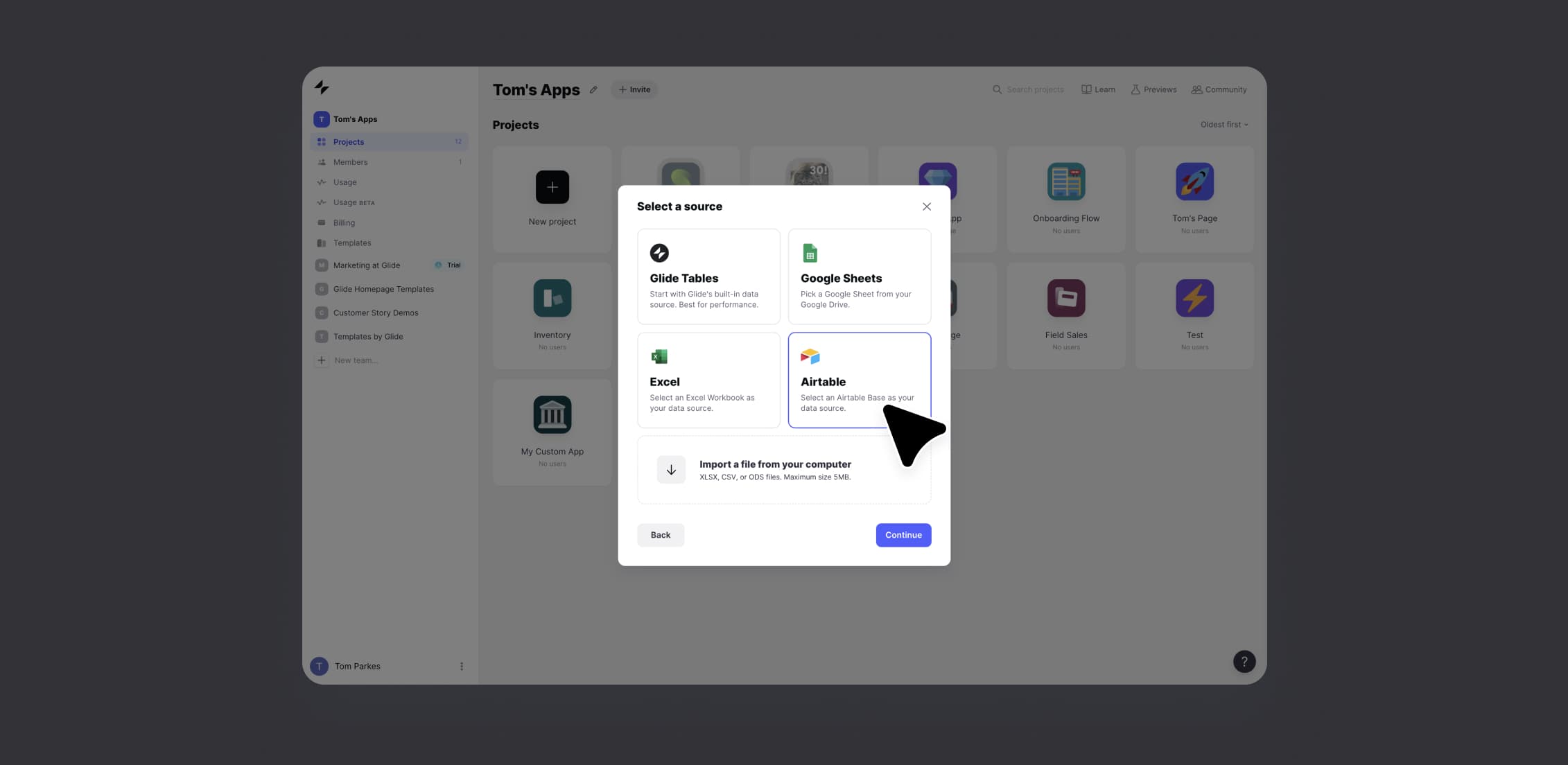This screenshot has width=1568, height=765.
Task: Open options menu next to Tom Parkes
Action: [x=462, y=665]
